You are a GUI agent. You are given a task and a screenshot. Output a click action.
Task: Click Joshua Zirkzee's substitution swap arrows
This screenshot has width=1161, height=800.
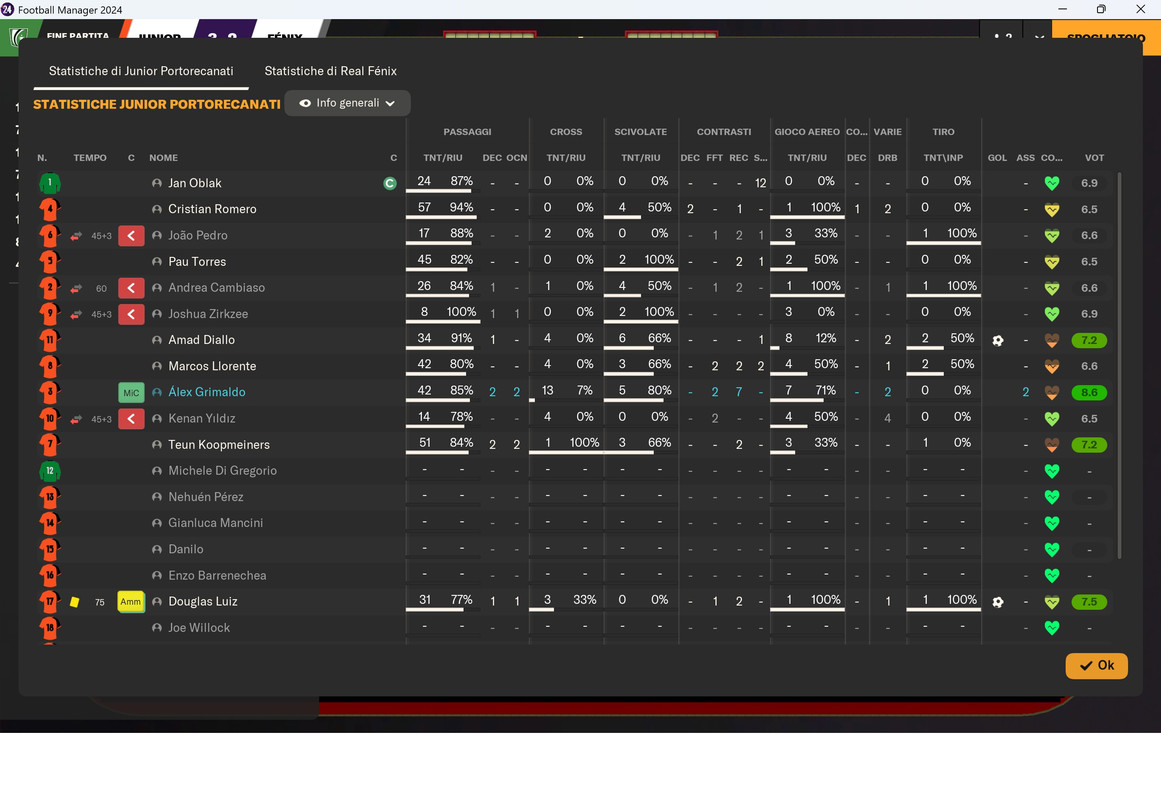76,314
